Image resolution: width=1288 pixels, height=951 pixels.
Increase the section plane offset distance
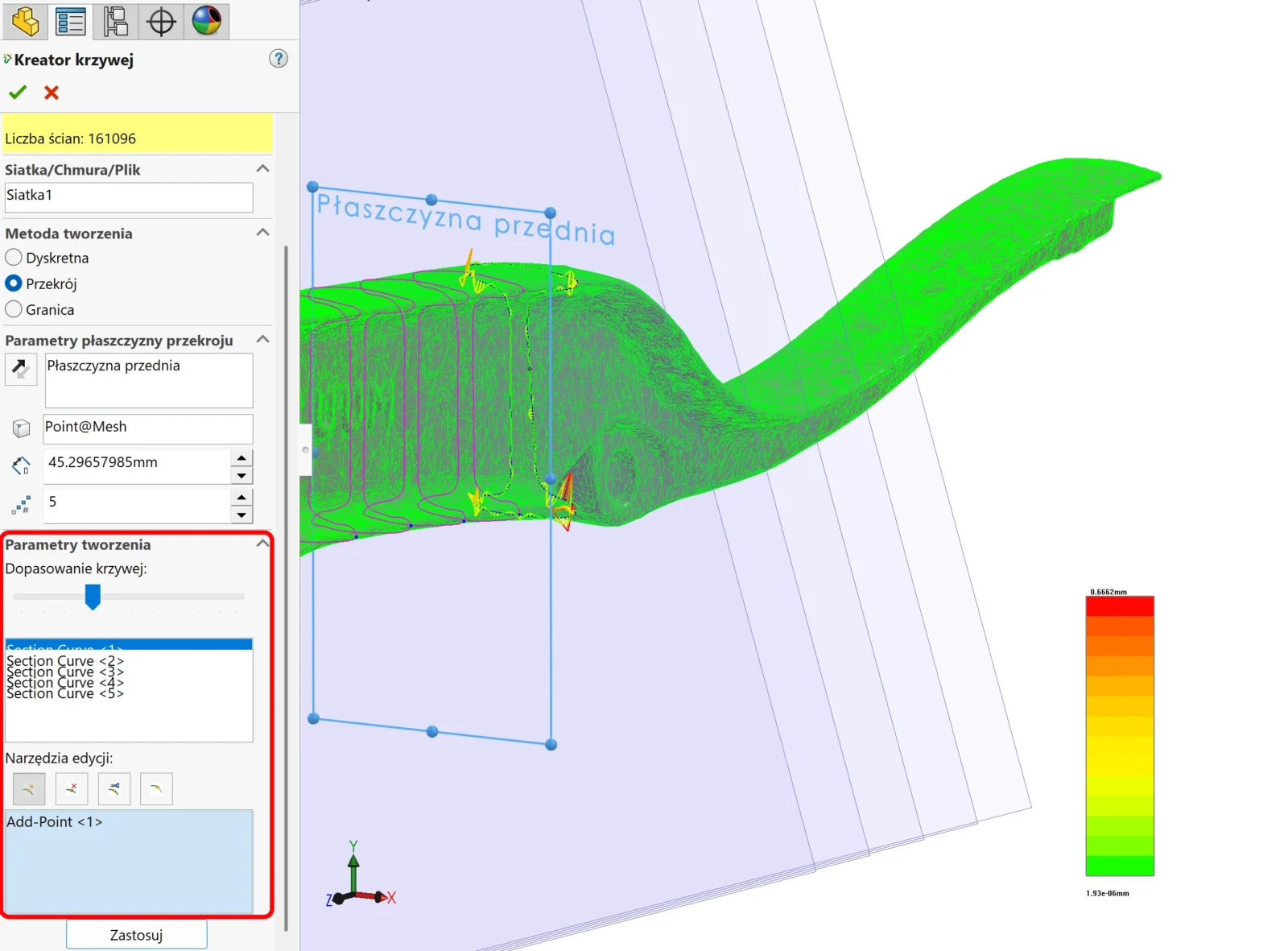242,457
